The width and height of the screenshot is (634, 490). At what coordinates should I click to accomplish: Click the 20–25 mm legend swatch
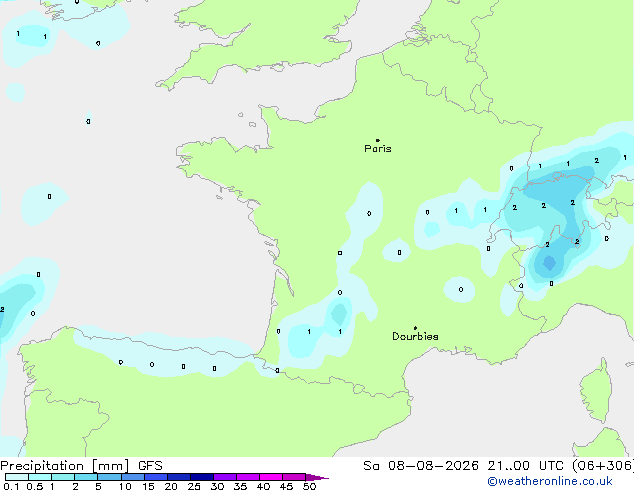[x=179, y=477]
